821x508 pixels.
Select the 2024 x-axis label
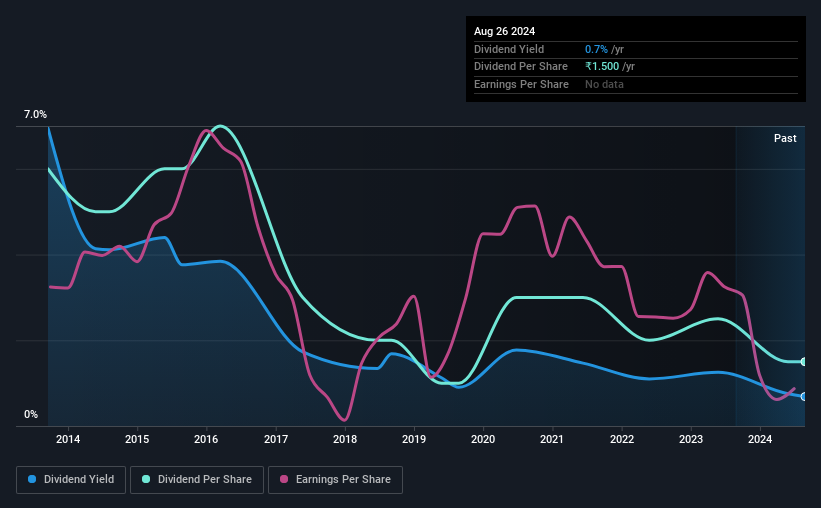(760, 439)
